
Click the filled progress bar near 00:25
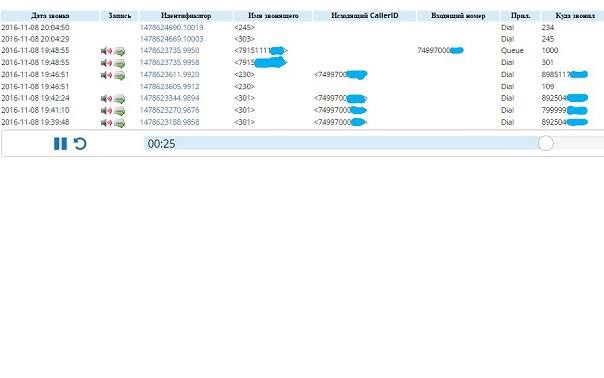point(341,143)
